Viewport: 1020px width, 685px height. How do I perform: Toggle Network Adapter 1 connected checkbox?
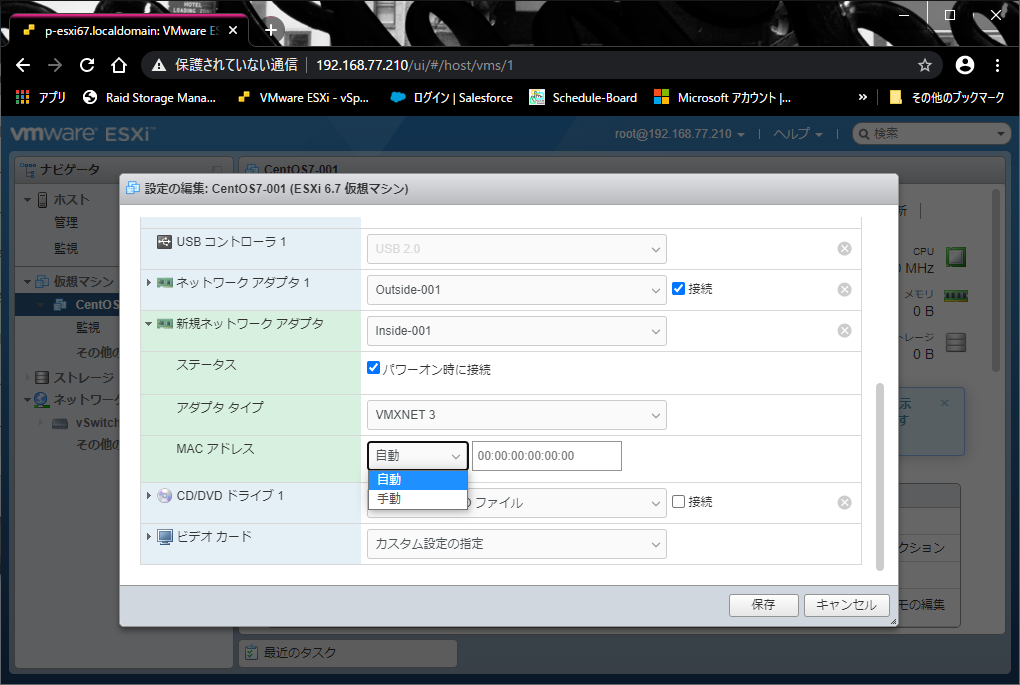click(678, 288)
